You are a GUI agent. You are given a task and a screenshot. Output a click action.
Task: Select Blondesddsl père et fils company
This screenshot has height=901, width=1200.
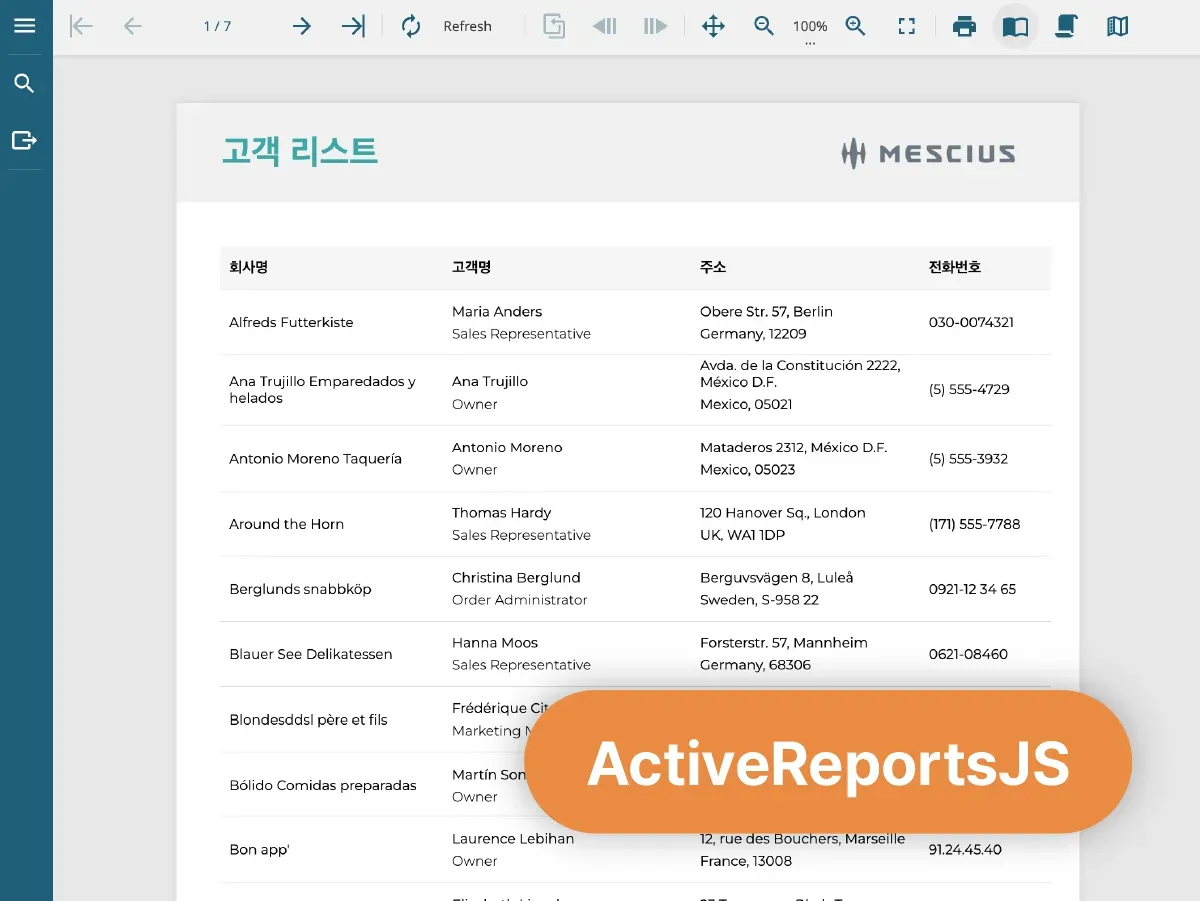[x=308, y=720]
